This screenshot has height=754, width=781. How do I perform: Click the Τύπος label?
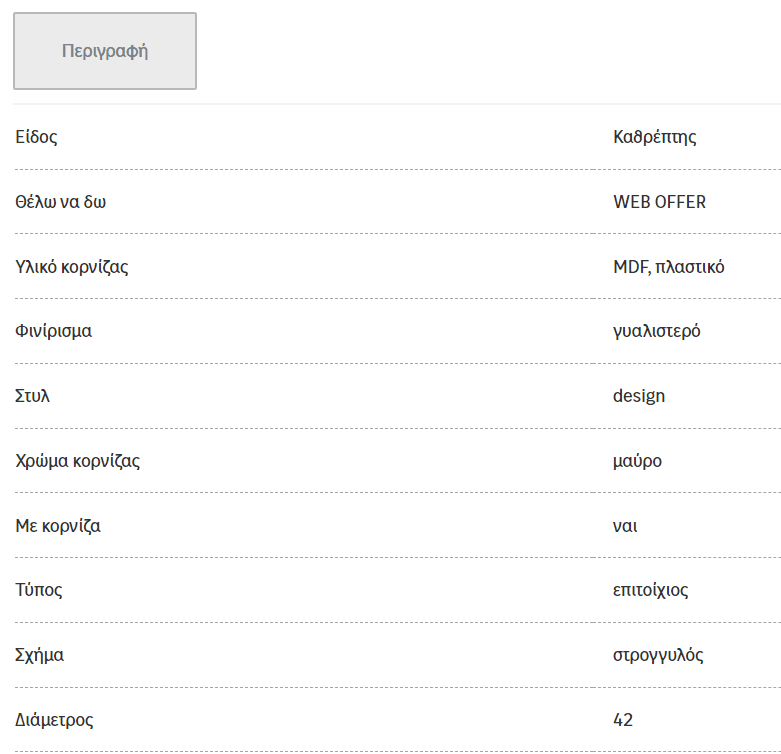(x=39, y=590)
